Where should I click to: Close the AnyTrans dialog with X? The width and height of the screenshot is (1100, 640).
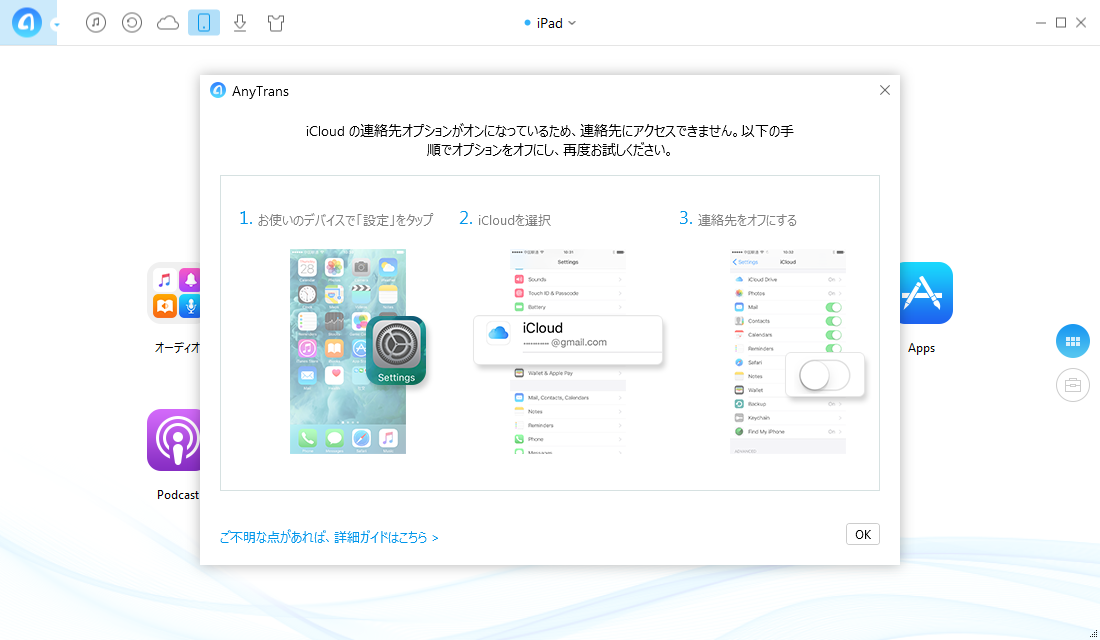click(x=885, y=90)
